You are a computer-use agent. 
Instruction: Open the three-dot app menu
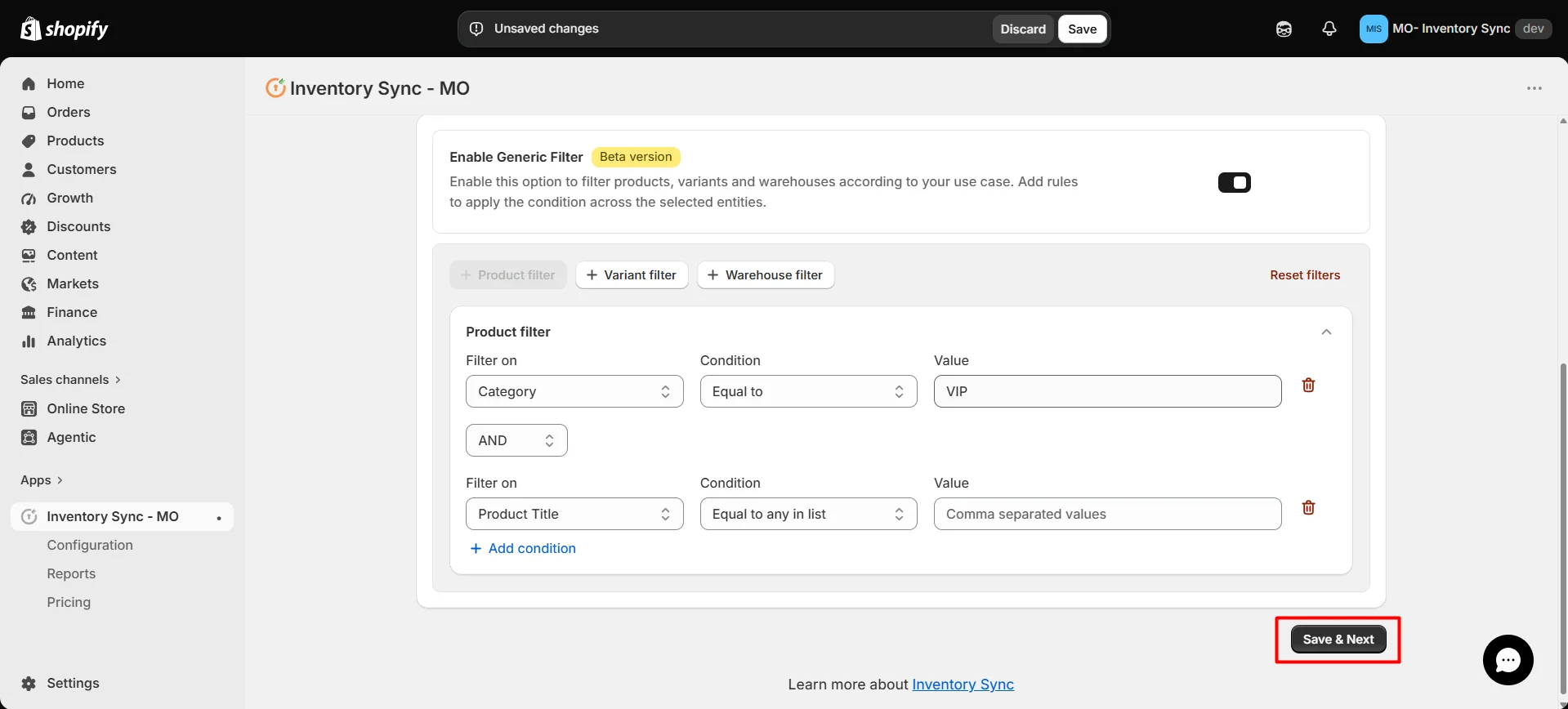pos(1534,88)
